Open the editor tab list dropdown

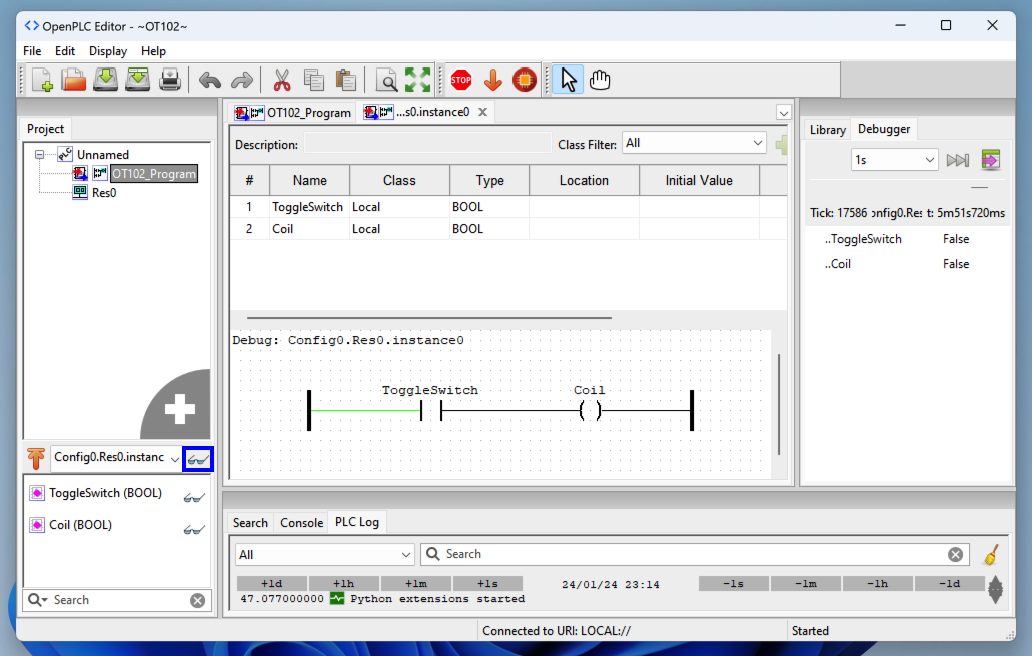[783, 113]
